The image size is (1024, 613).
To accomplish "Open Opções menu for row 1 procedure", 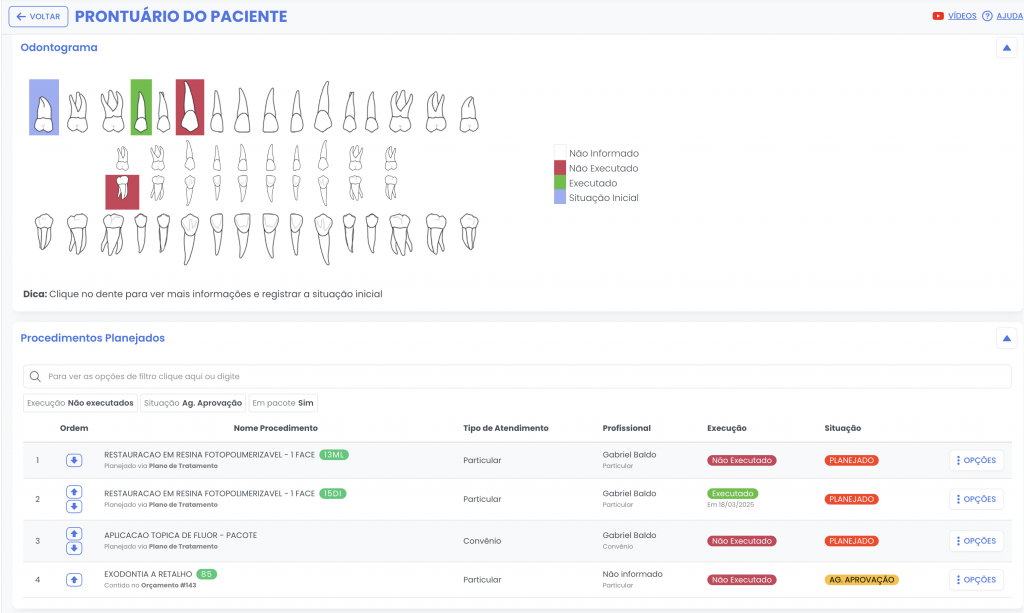I will 976,460.
